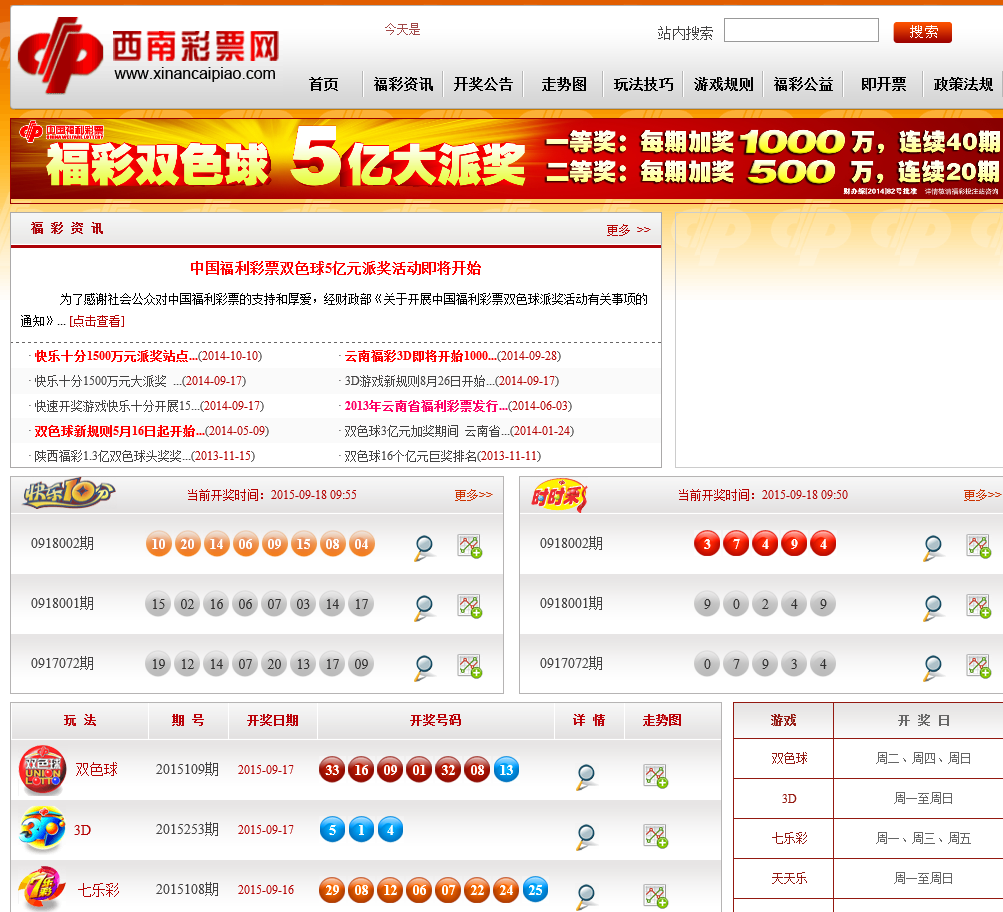Click 天天乐 in the 开奖日 schedule table
1003x912 pixels.
789,879
